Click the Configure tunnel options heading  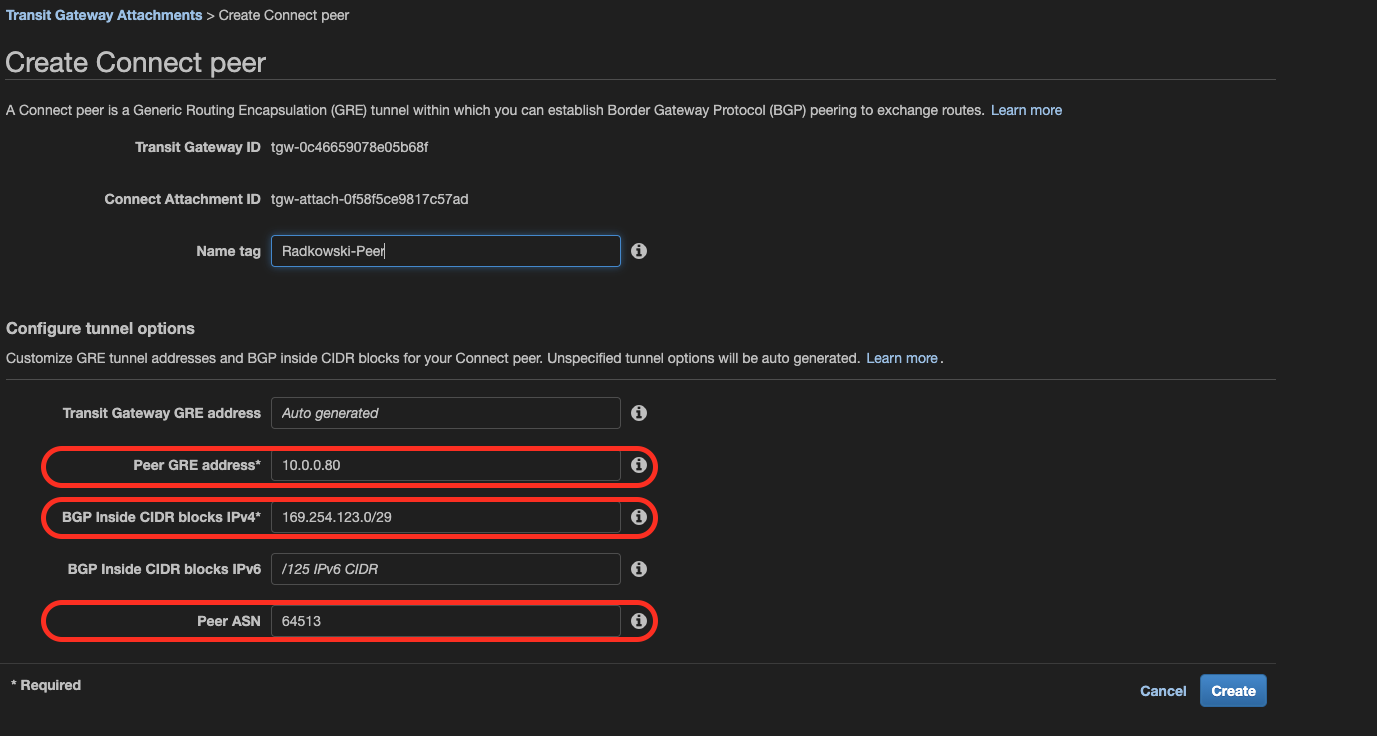(x=100, y=328)
